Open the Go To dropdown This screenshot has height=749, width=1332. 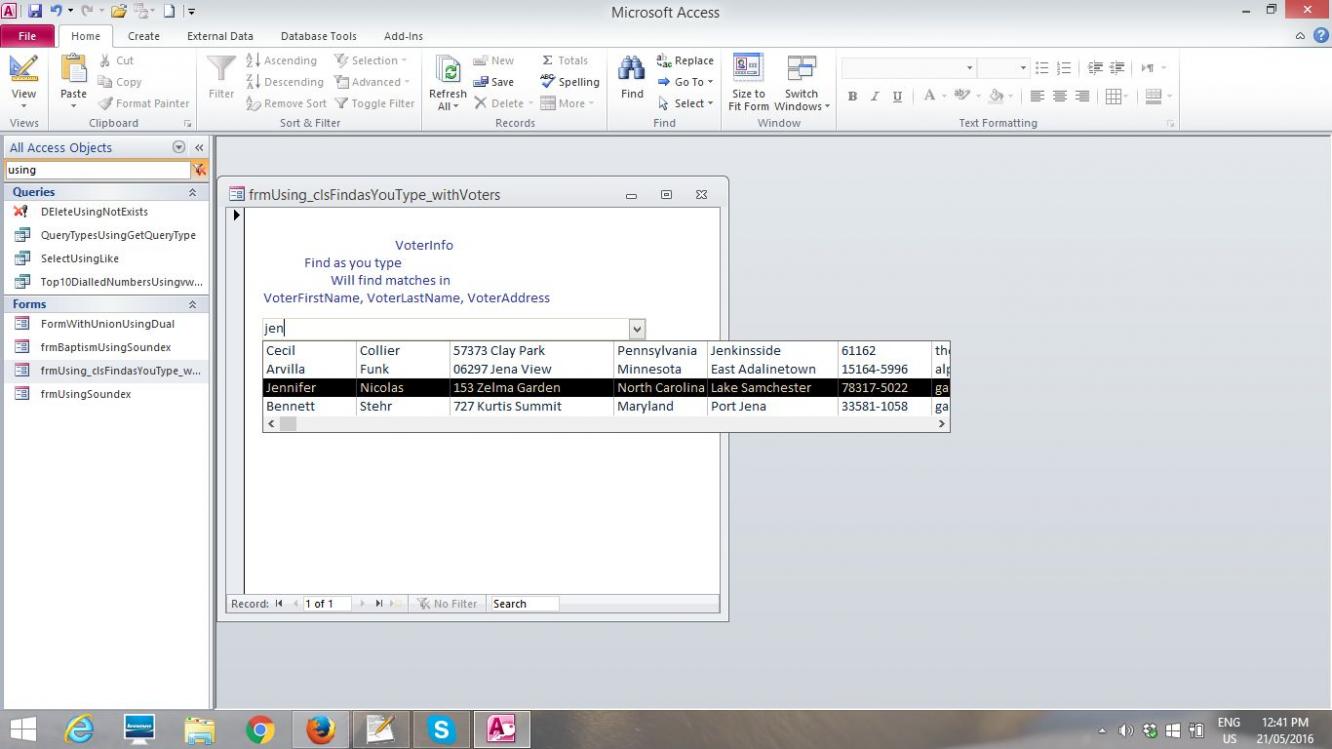pos(685,82)
